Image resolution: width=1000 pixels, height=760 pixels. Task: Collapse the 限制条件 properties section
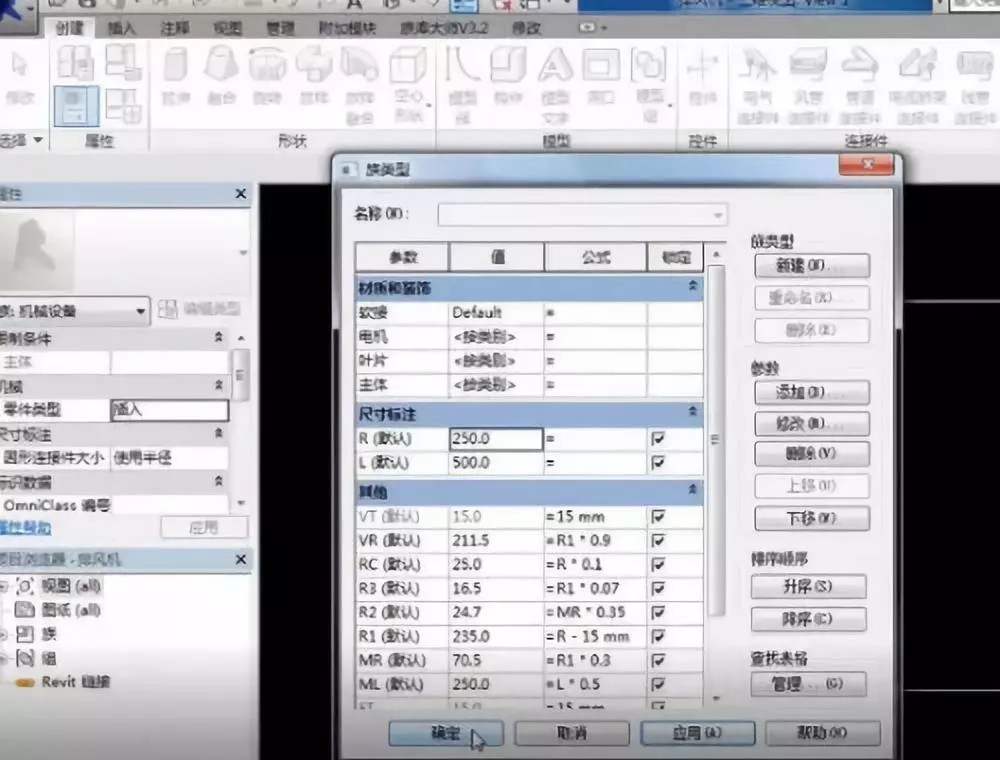tap(219, 337)
